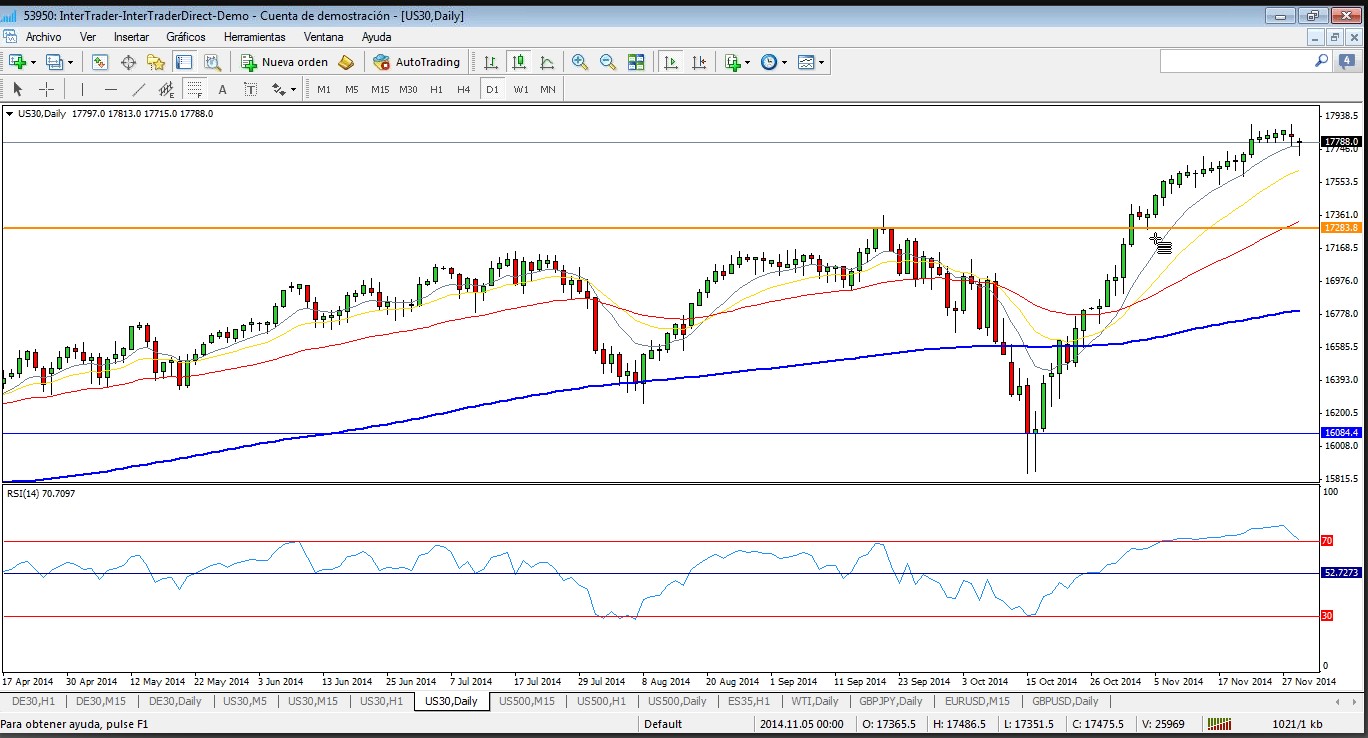Open the Insertar menu
Screen dimensions: 1368x738
click(131, 37)
